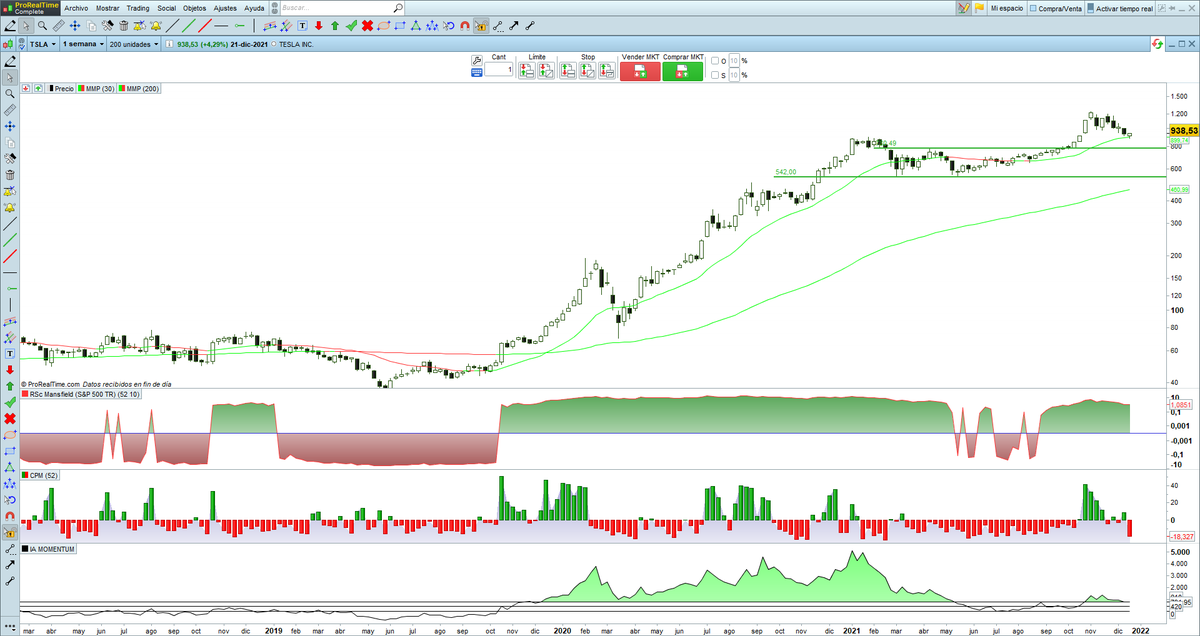Viewport: 1200px width, 636px height.
Task: Enable the O percentage checkbox
Action: (x=715, y=61)
